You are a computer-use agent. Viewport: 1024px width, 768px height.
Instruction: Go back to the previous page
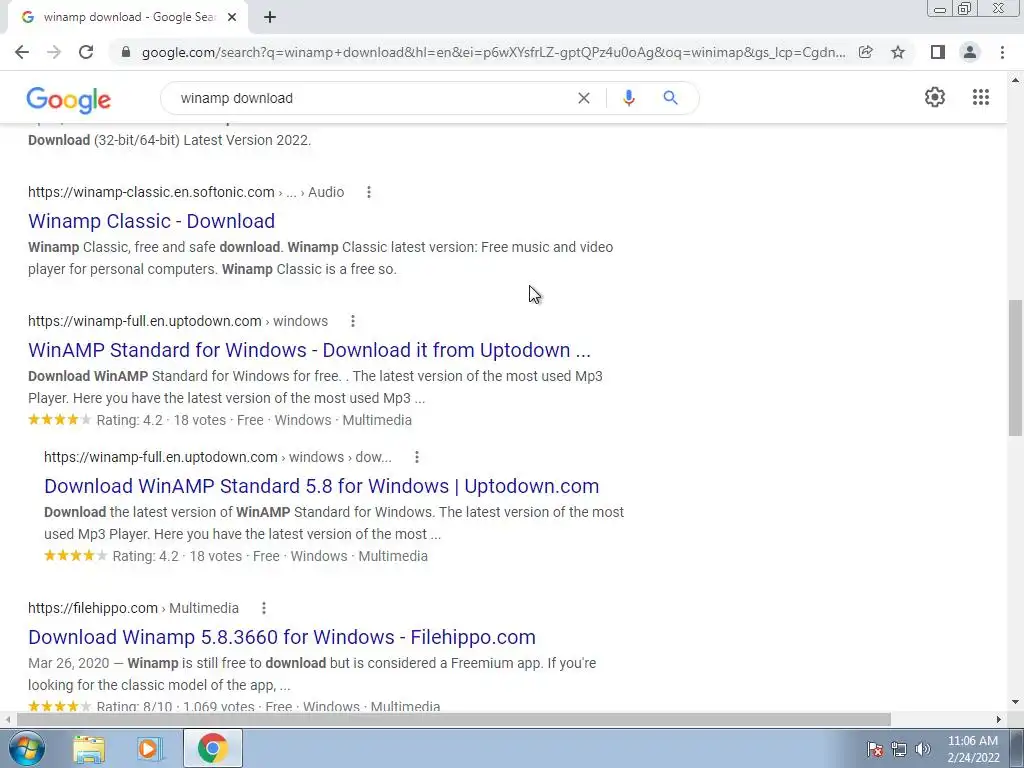click(22, 52)
